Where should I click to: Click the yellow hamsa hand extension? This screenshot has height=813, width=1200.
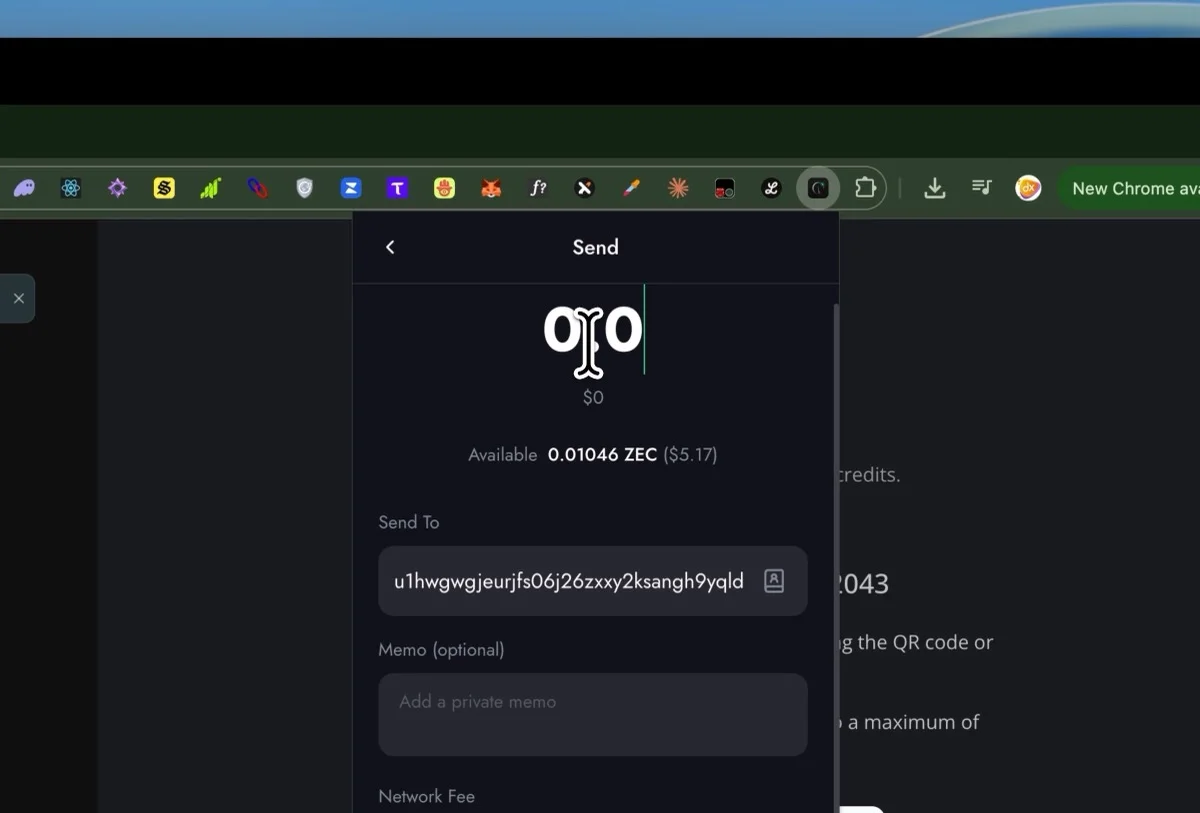pyautogui.click(x=444, y=188)
